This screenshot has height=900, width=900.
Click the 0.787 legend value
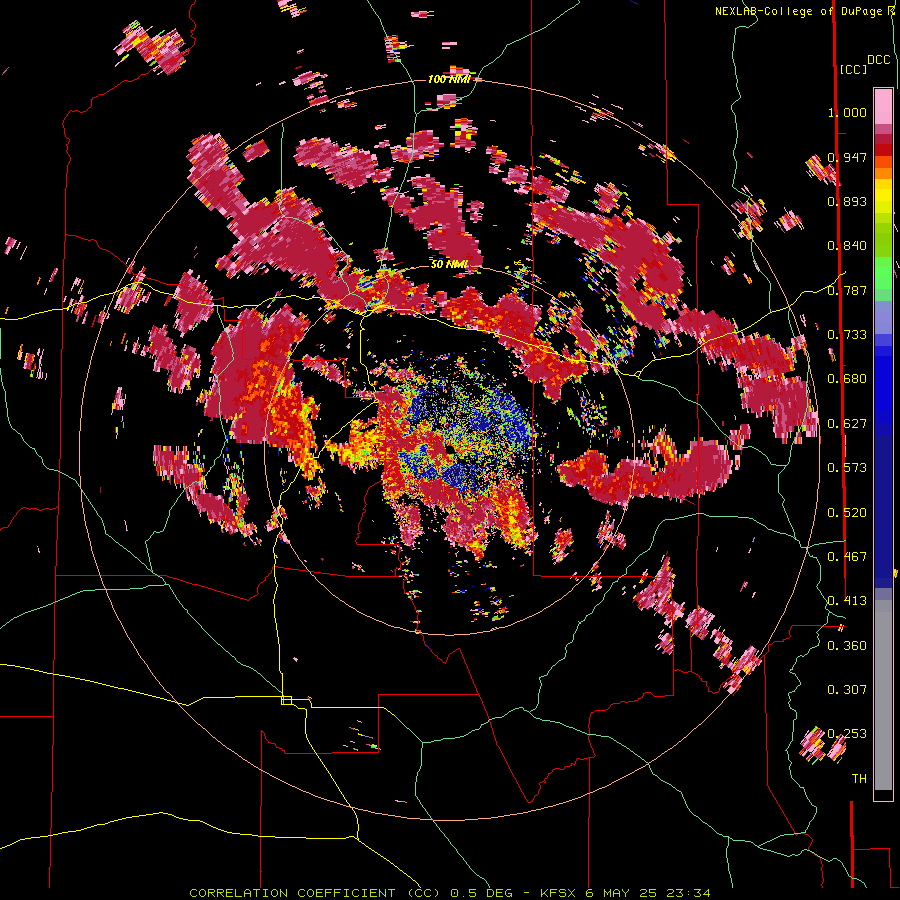(847, 290)
